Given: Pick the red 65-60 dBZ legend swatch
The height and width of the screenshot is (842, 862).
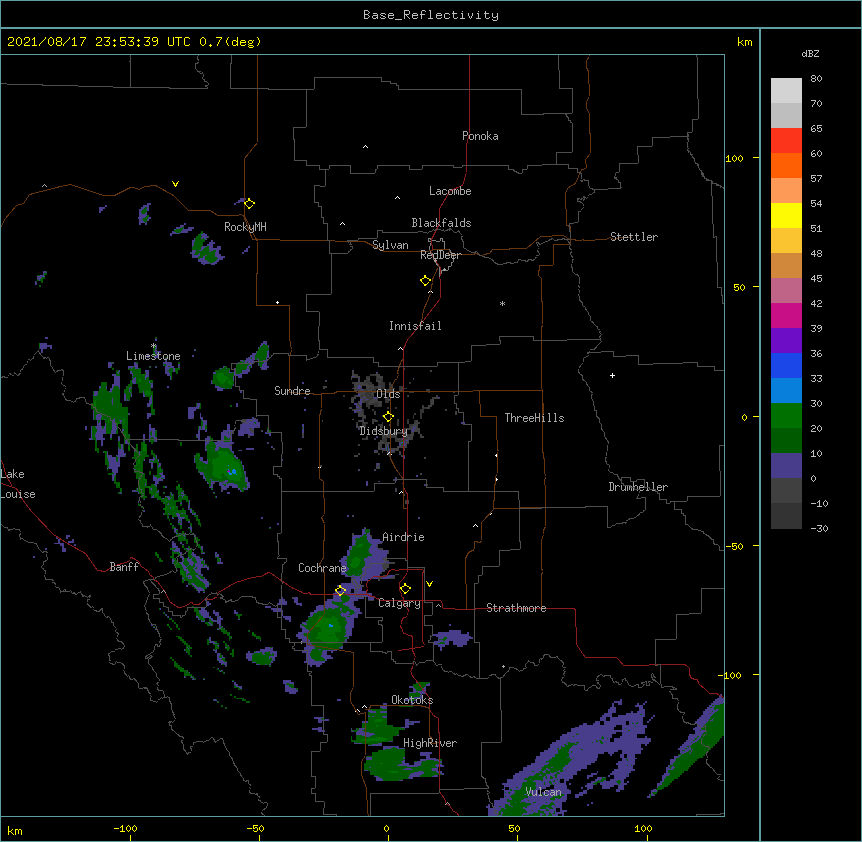Looking at the screenshot, I should pyautogui.click(x=786, y=141).
